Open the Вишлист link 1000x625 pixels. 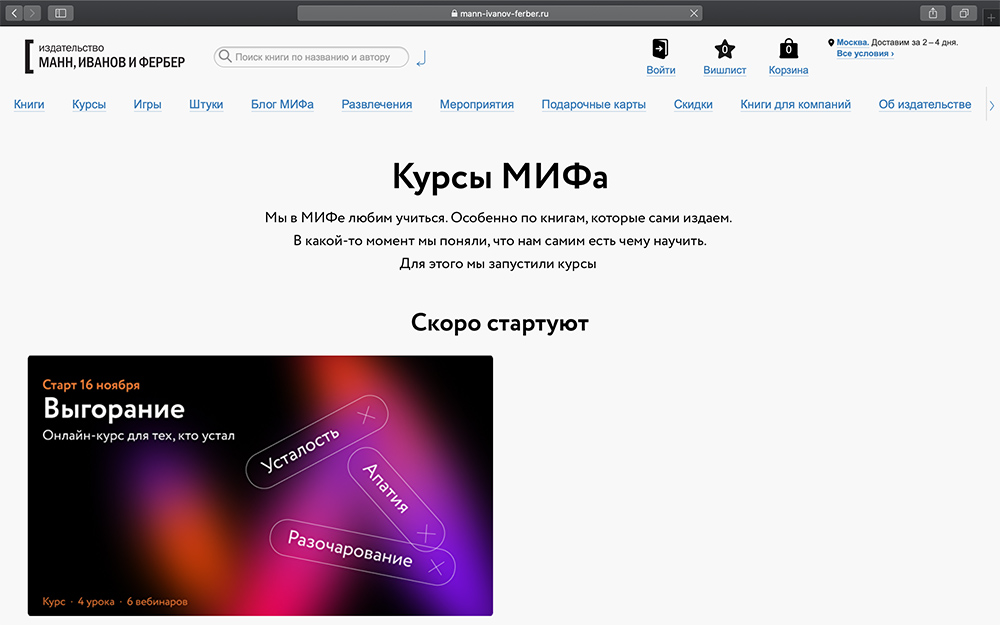(x=724, y=70)
